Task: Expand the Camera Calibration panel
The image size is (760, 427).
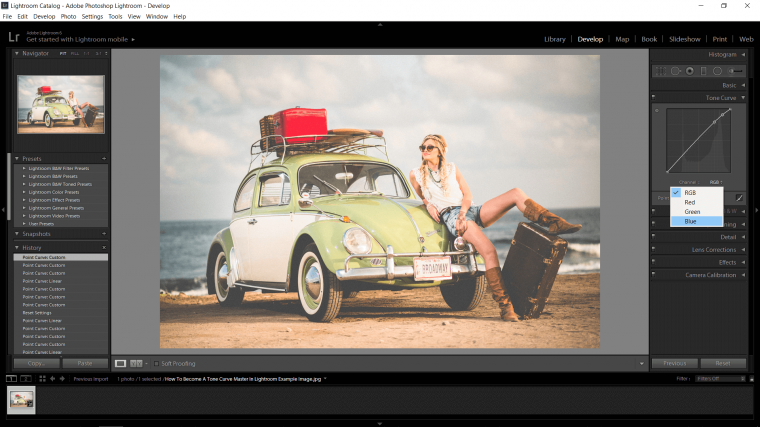Action: (x=743, y=275)
